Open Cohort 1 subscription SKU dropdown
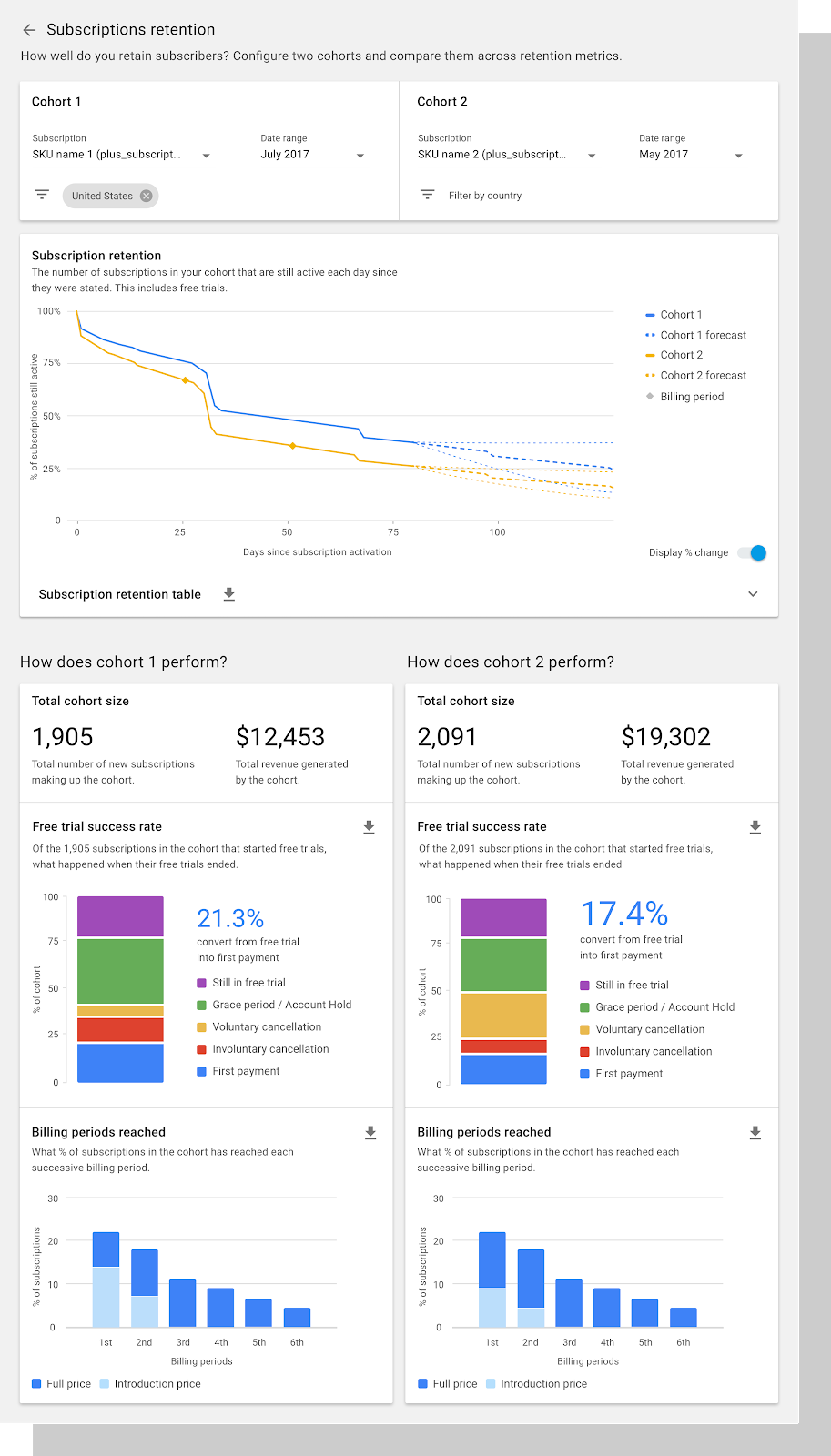 pyautogui.click(x=123, y=155)
